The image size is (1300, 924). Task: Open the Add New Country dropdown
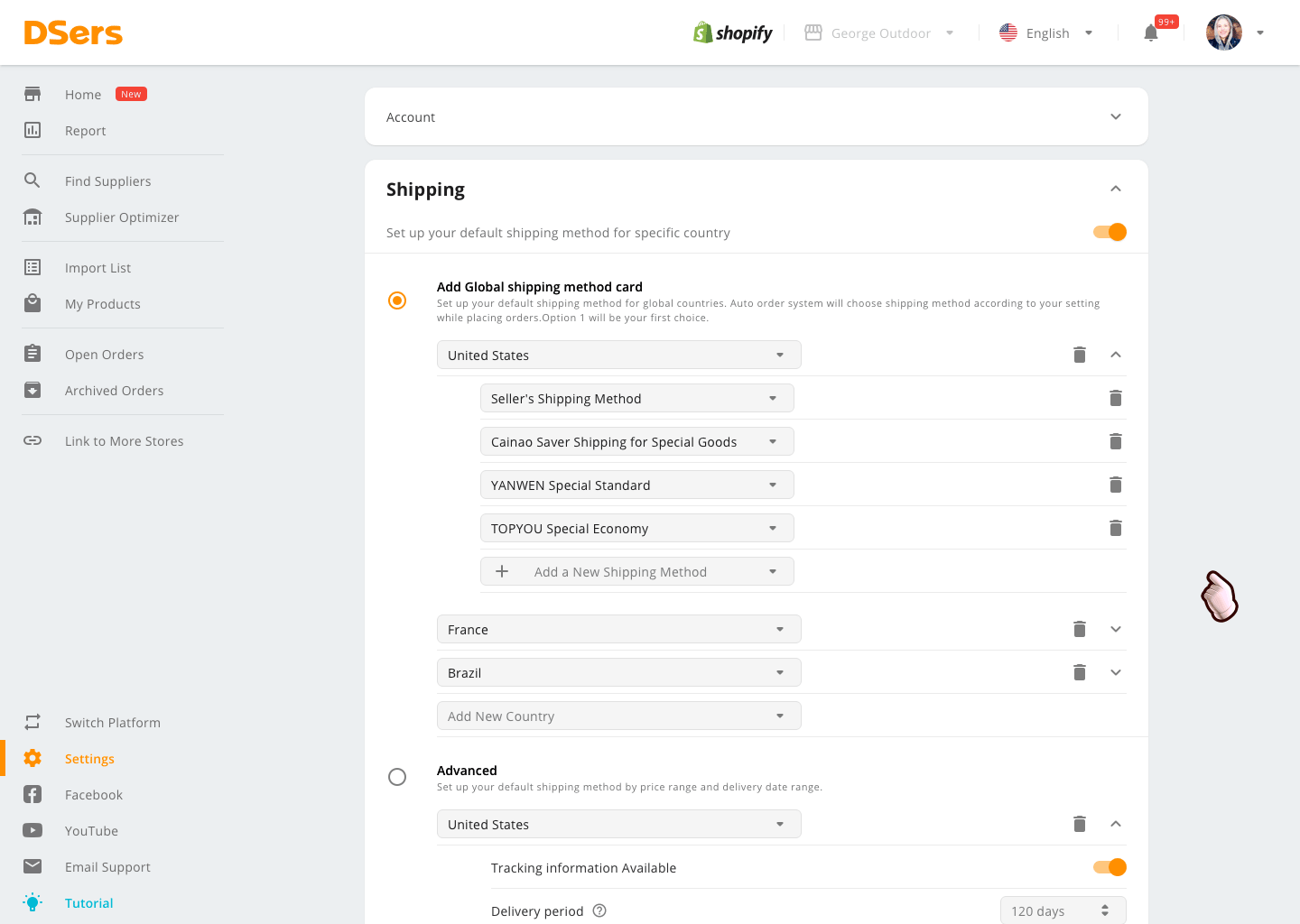point(619,716)
